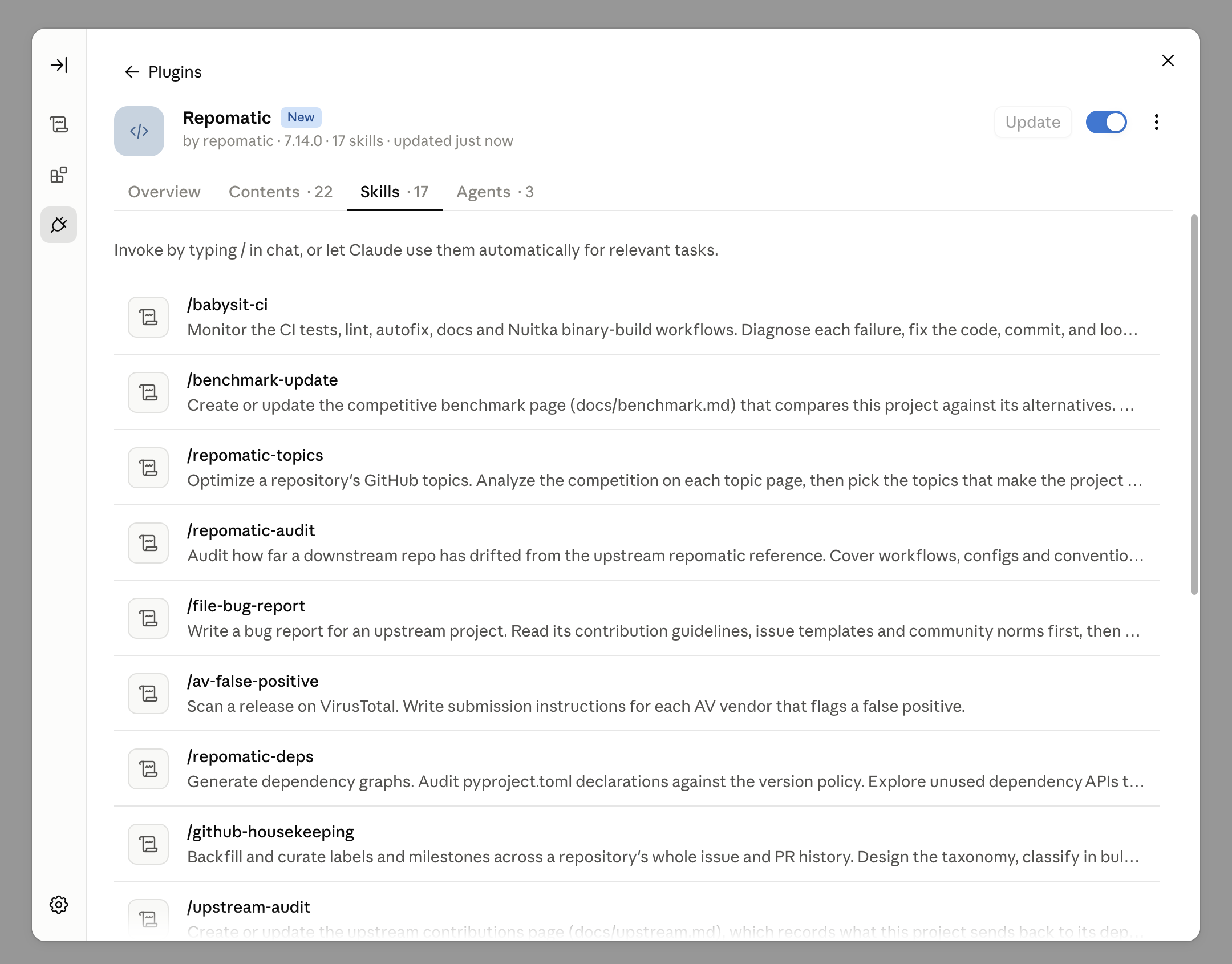The width and height of the screenshot is (1232, 964).
Task: Switch to the Overview tab
Action: (164, 192)
